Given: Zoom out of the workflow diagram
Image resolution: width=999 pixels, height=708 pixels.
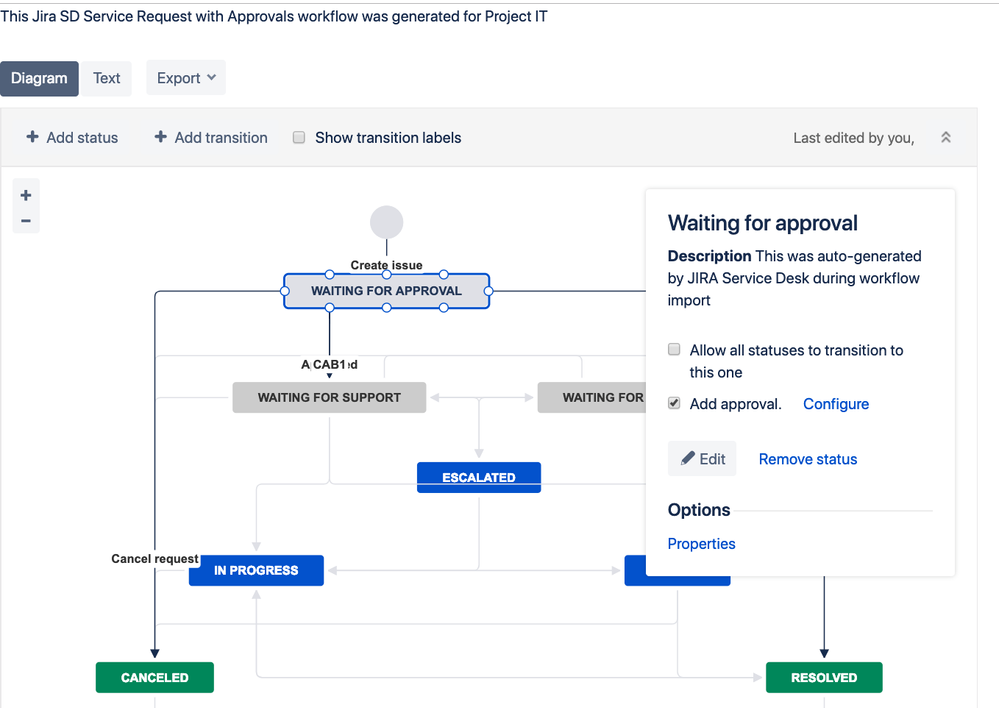Looking at the screenshot, I should [x=25, y=221].
